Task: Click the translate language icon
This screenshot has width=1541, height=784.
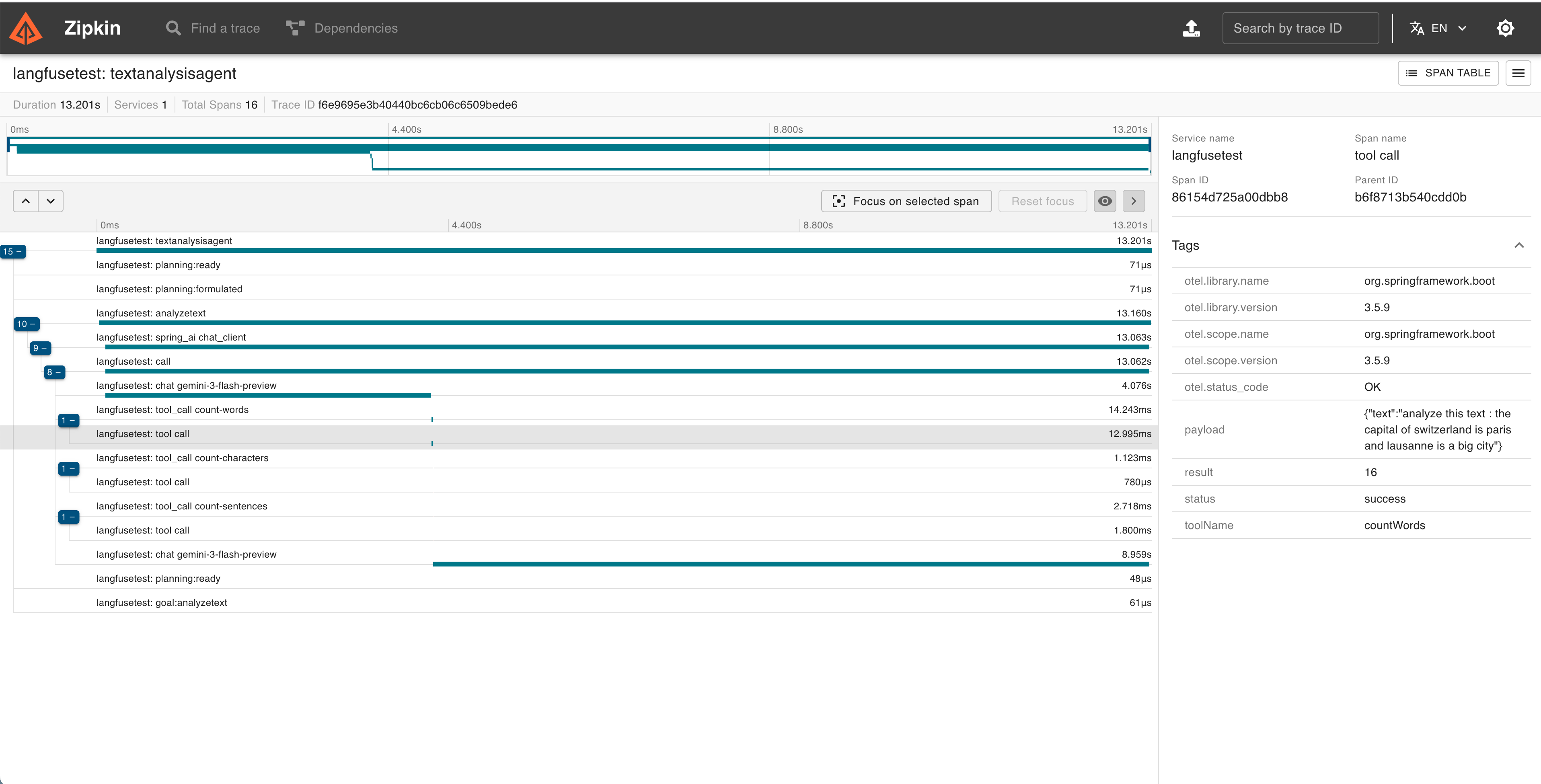Action: click(1416, 28)
